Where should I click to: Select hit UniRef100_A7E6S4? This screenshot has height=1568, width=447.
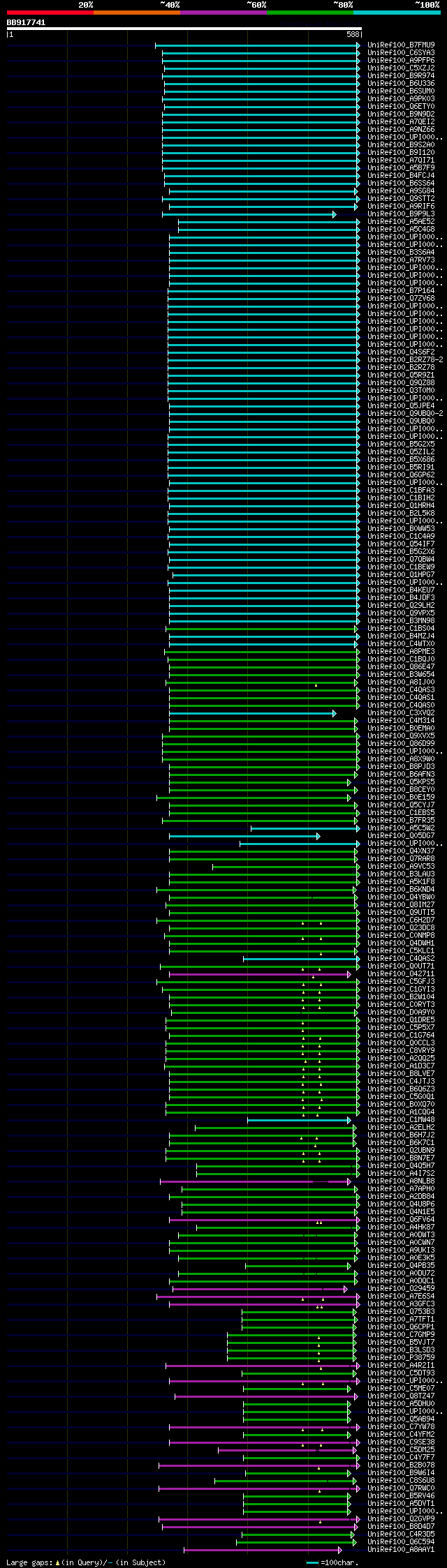pyautogui.click(x=401, y=1296)
